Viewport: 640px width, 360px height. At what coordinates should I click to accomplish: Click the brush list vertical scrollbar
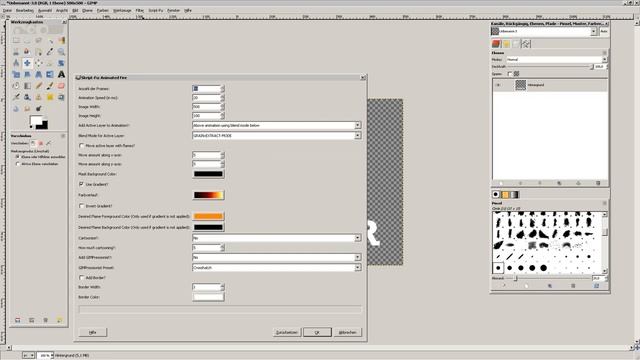(604, 242)
